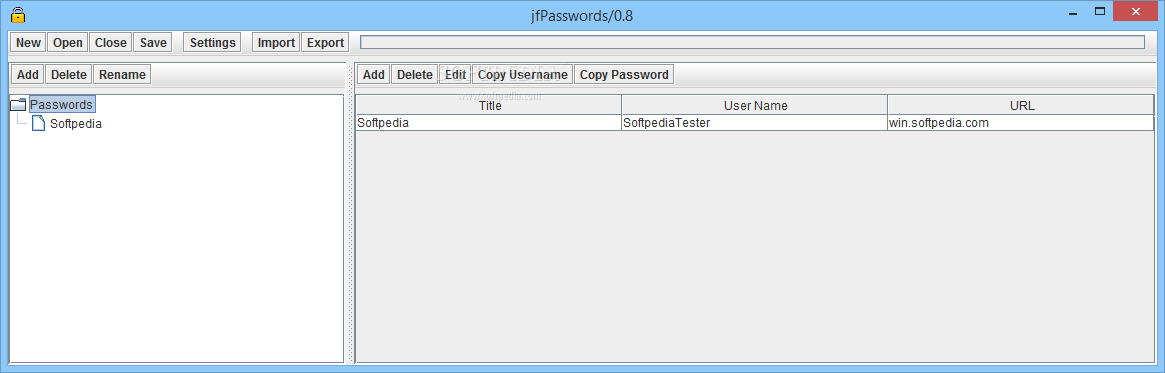Image resolution: width=1165 pixels, height=373 pixels.
Task: Select the Softpedia tree item
Action: [x=76, y=124]
